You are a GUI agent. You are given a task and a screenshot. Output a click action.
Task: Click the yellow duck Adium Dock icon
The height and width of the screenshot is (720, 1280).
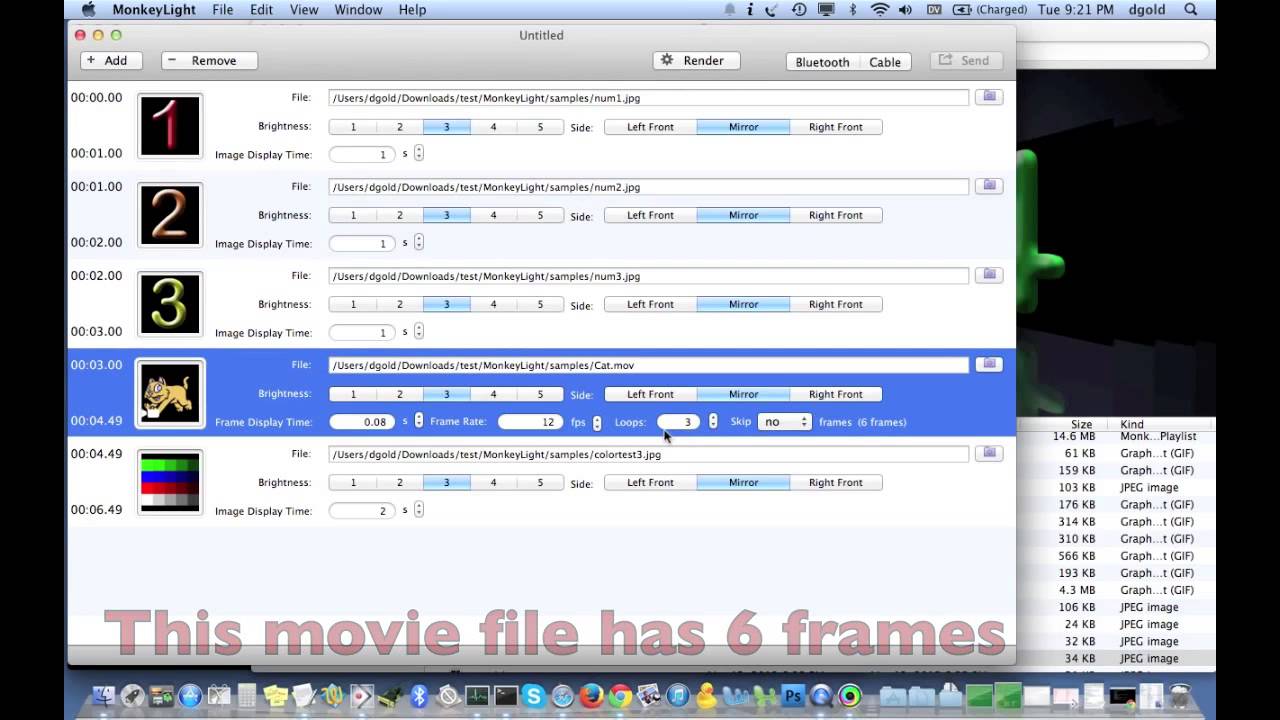pos(705,696)
